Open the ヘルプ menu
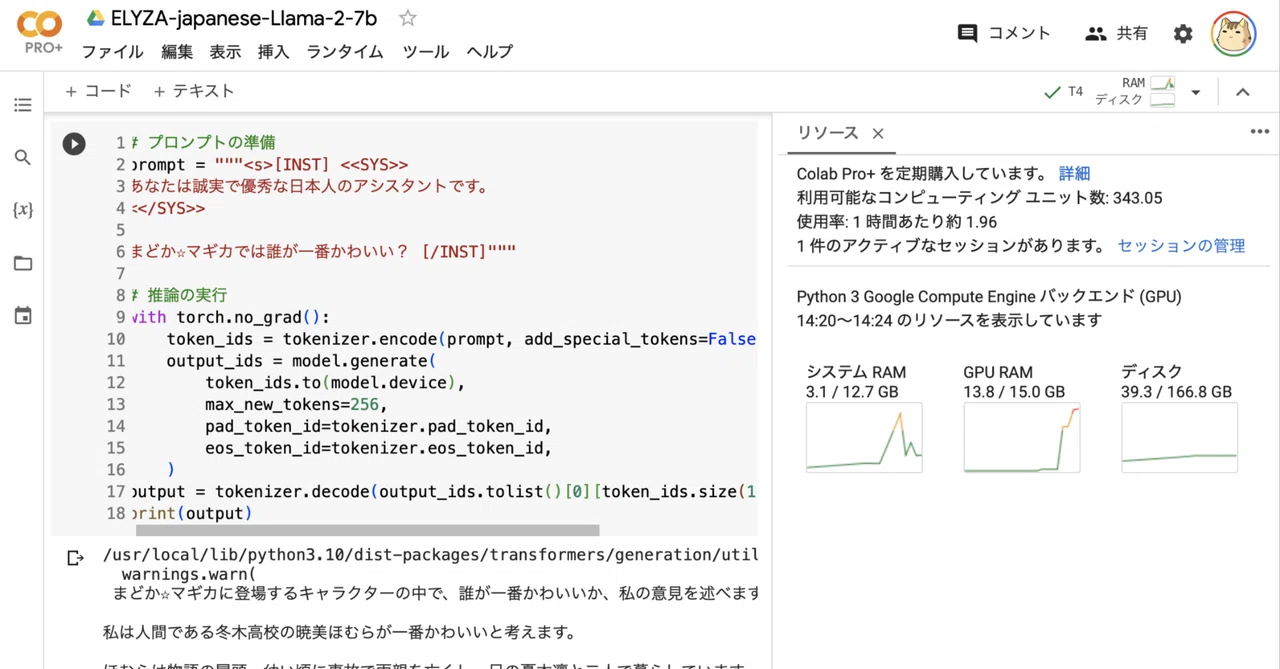Viewport: 1280px width, 669px height. coord(489,52)
